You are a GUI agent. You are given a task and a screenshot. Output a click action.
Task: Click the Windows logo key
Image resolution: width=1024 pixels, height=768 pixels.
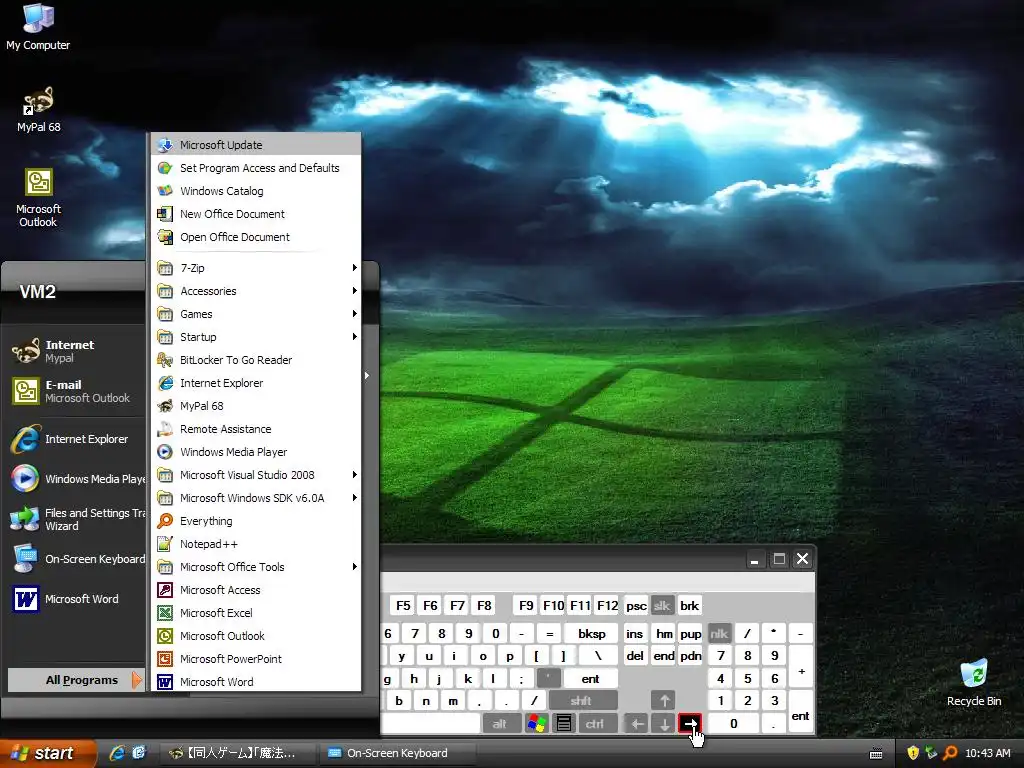(537, 724)
